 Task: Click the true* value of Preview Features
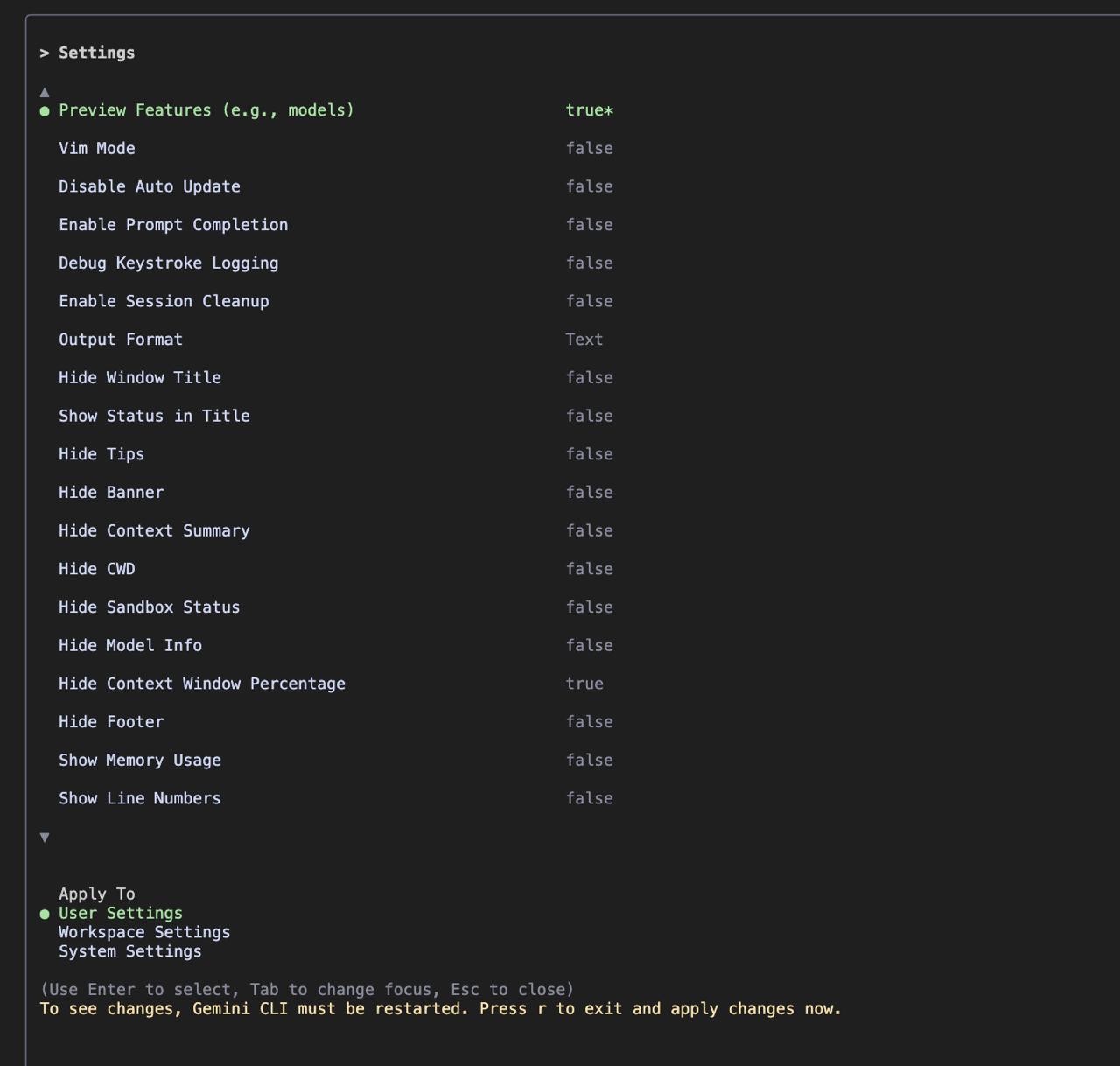click(x=590, y=110)
